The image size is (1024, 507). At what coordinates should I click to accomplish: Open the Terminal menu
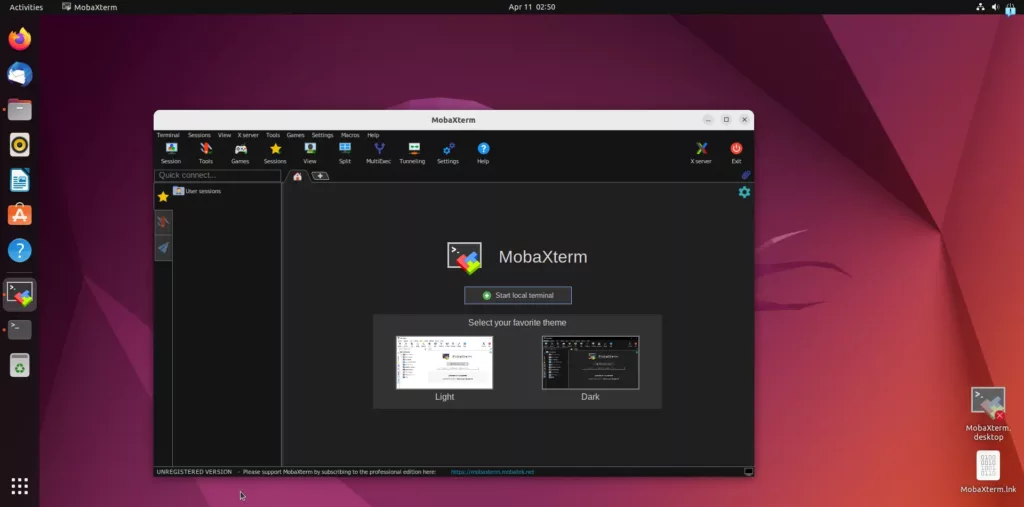pos(168,135)
